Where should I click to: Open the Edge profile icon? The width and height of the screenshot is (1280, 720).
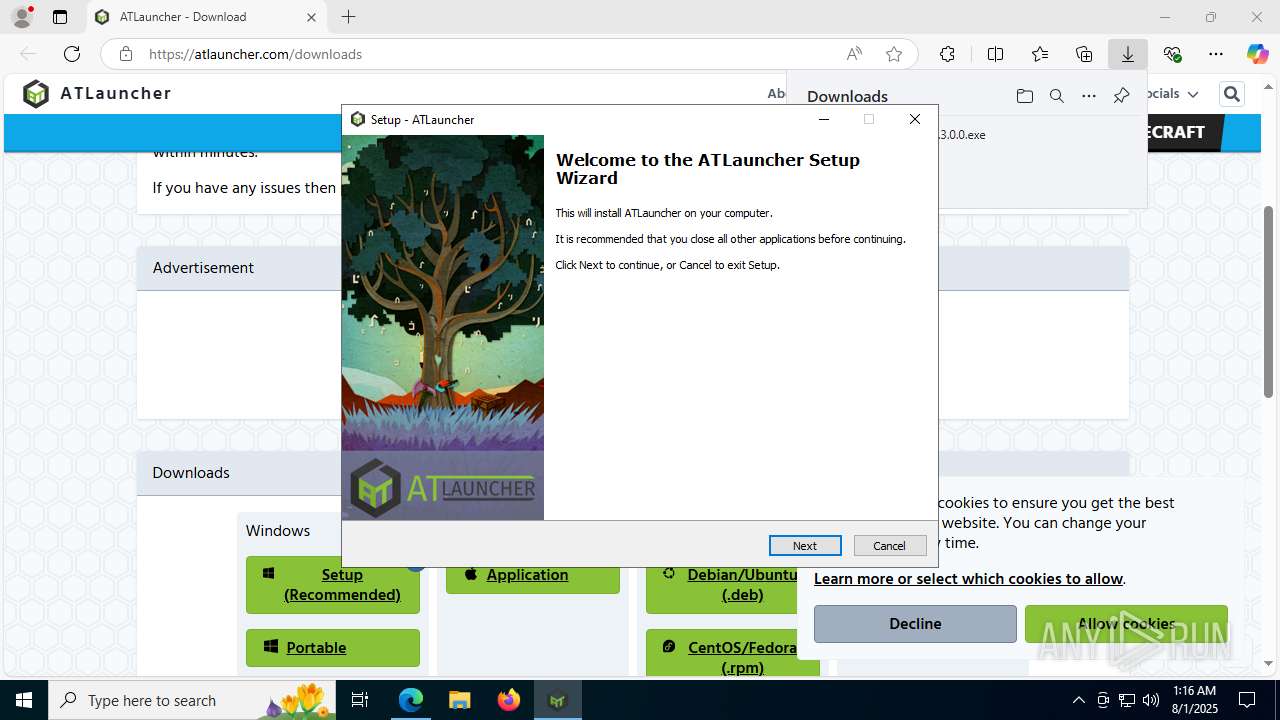click(21, 17)
